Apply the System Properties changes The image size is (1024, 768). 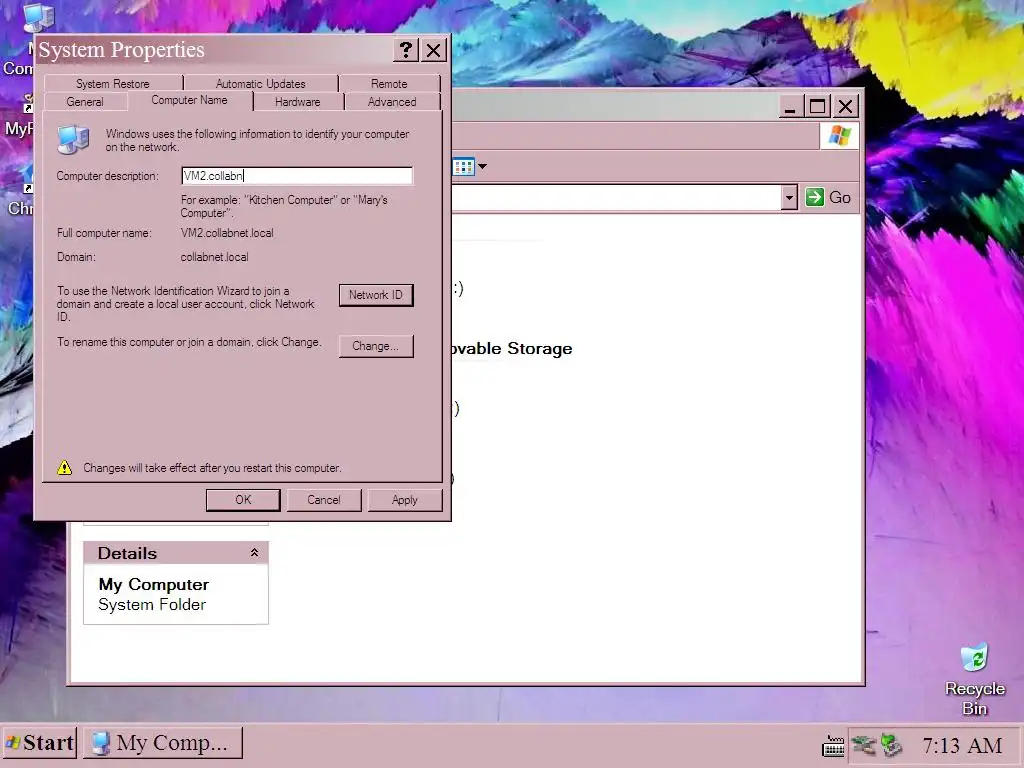click(405, 500)
